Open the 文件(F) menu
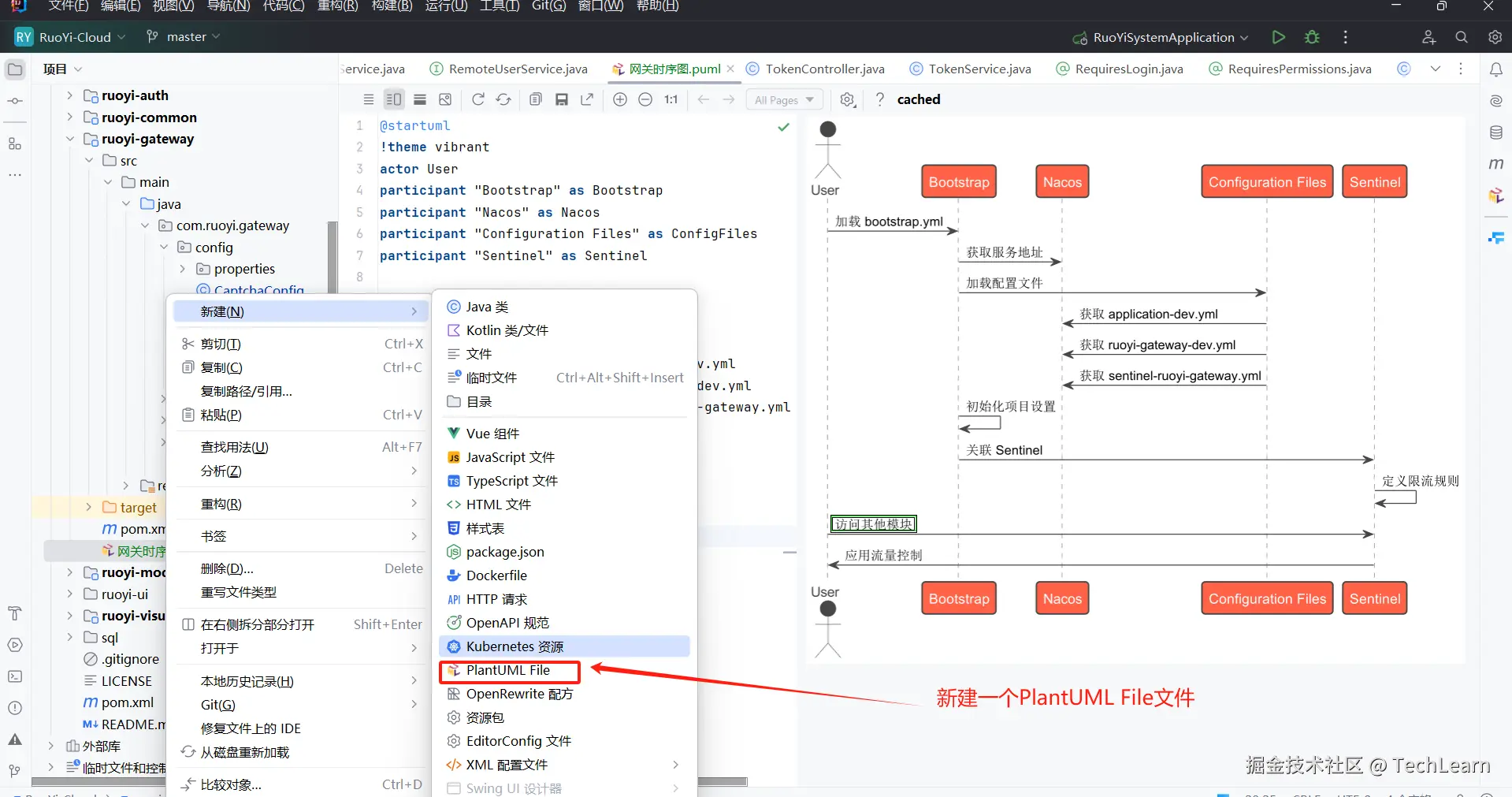This screenshot has width=1512, height=797. [x=69, y=6]
